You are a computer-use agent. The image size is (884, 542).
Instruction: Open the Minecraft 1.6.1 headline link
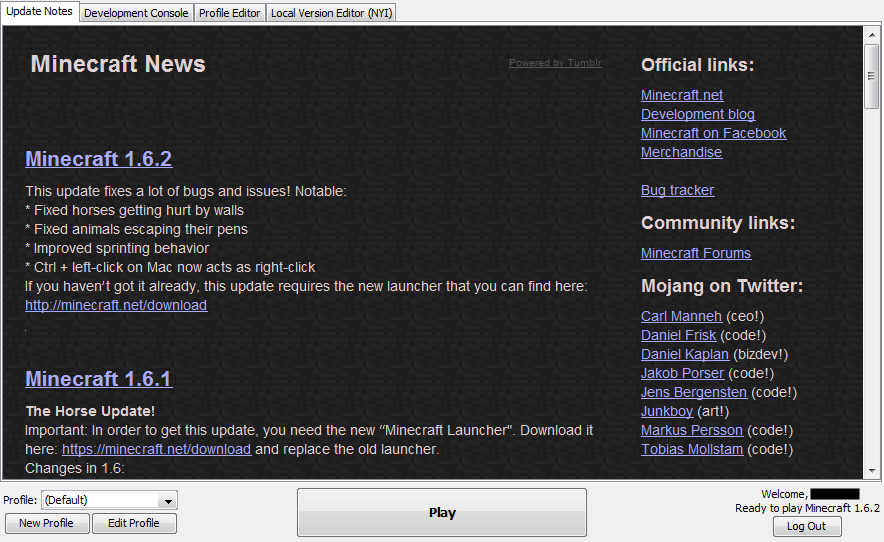point(99,379)
